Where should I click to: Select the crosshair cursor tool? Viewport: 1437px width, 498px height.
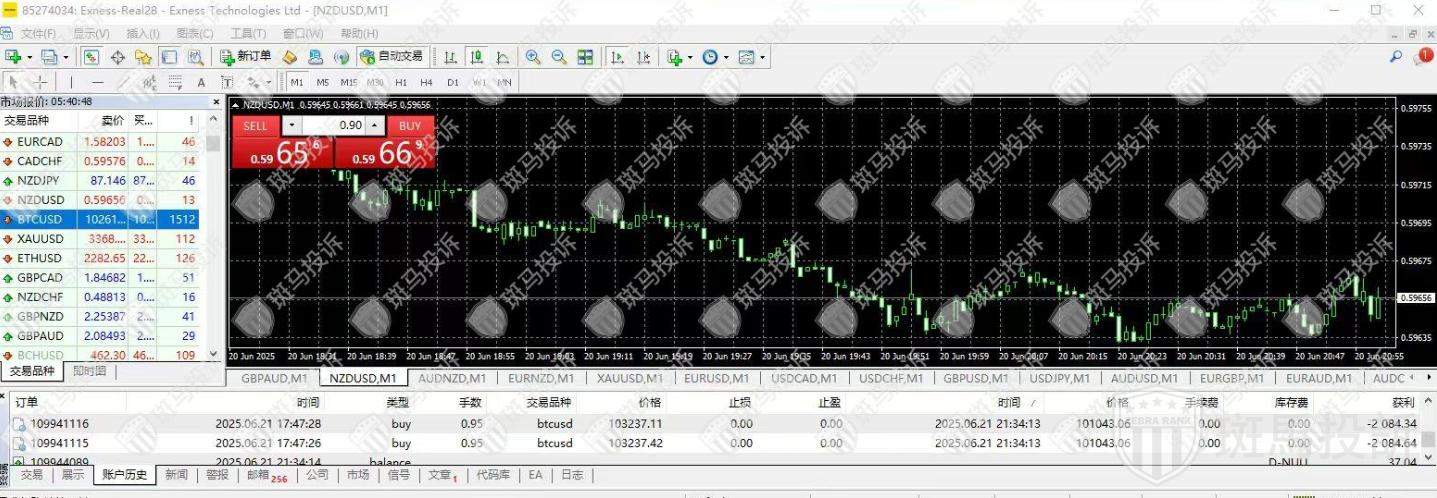(x=40, y=82)
